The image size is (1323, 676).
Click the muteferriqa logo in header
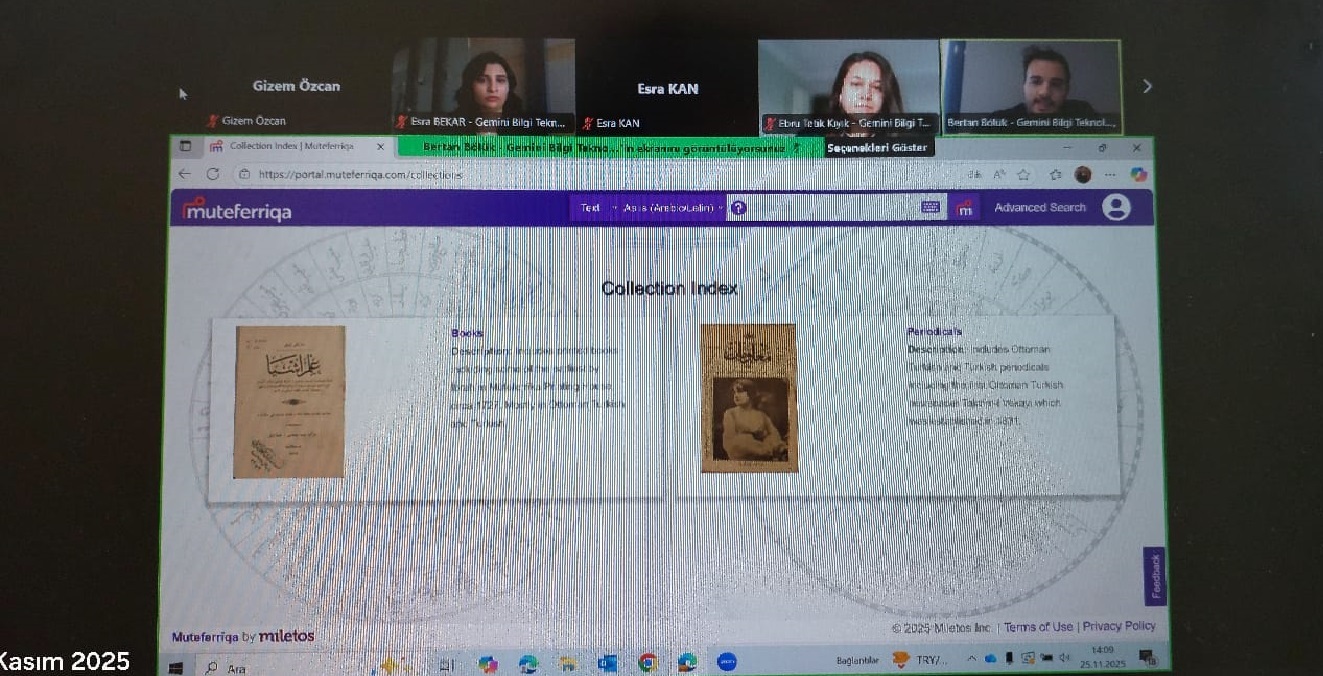238,211
